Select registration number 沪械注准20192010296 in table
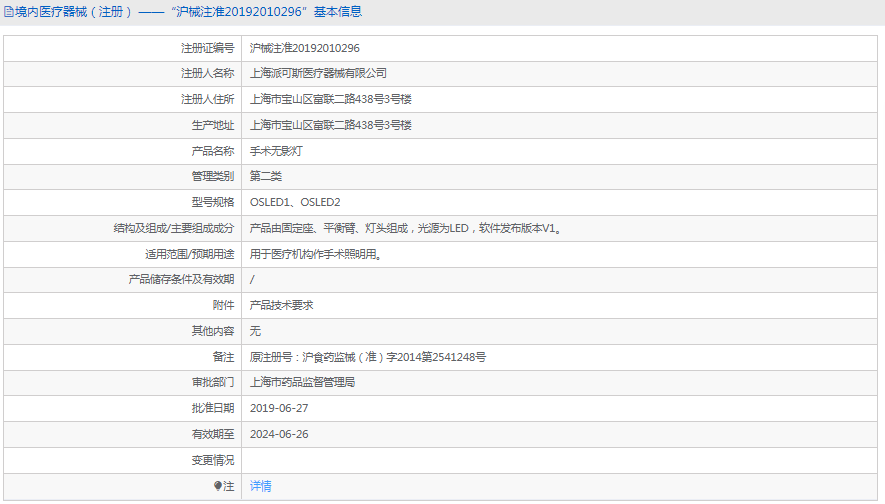885x504 pixels. tap(304, 49)
